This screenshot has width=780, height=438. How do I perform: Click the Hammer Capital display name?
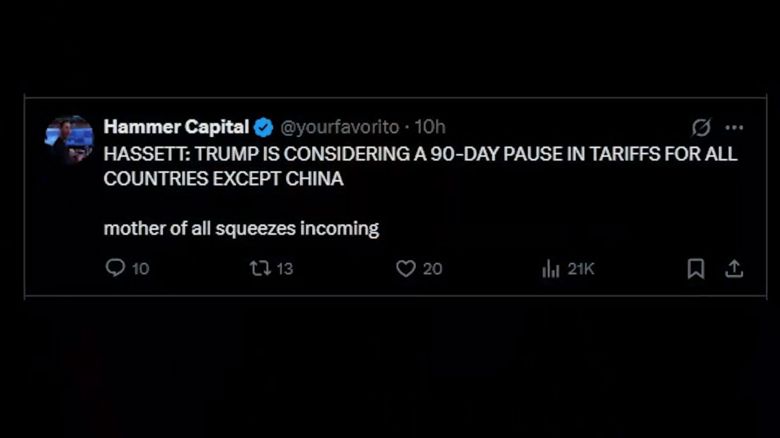[x=176, y=127]
